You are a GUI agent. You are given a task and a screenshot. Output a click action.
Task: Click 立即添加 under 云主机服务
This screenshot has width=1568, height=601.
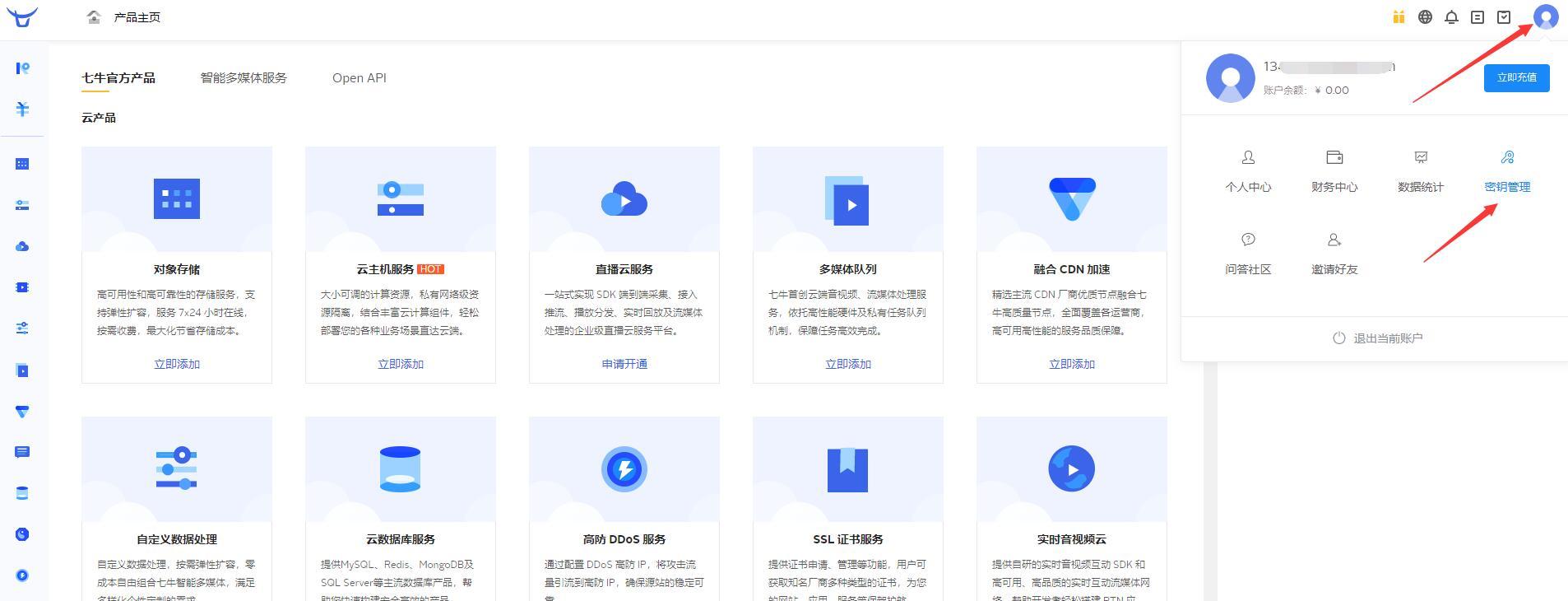[x=401, y=364]
